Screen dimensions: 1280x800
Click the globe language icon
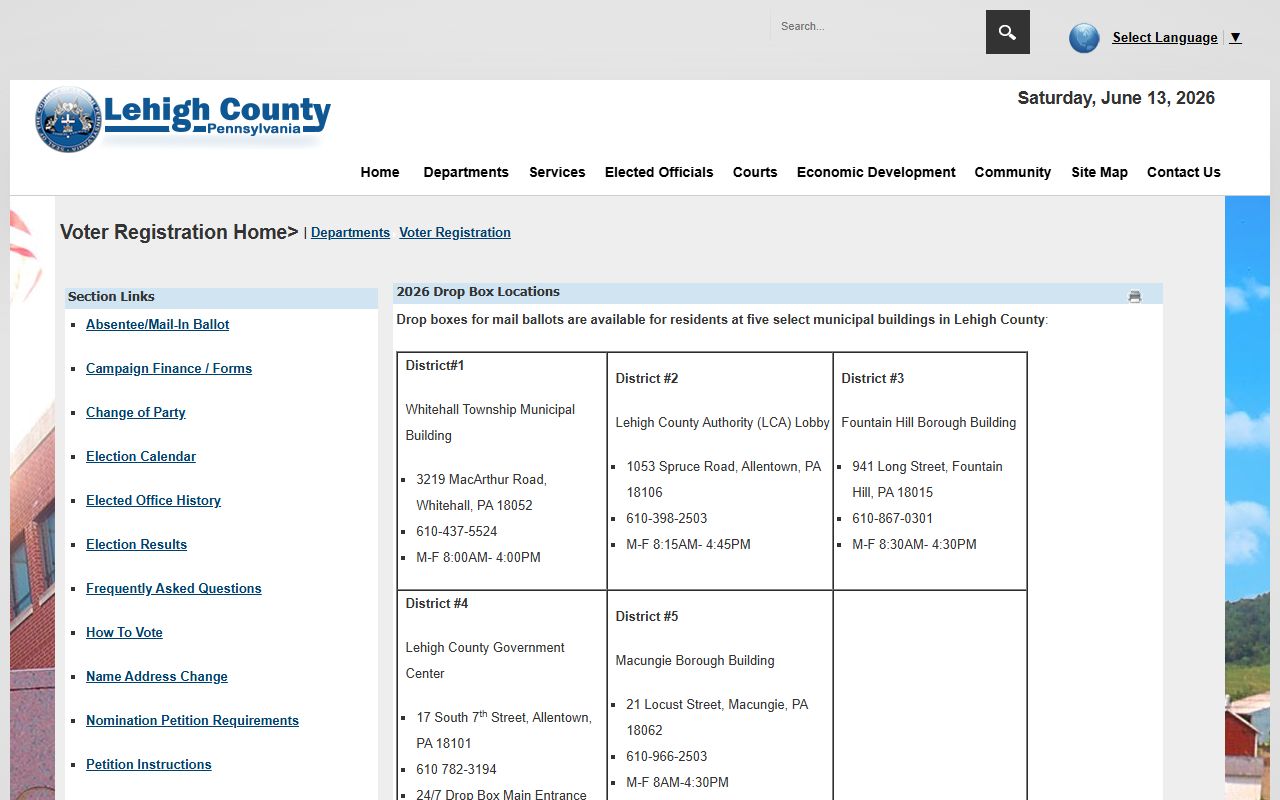(1084, 38)
